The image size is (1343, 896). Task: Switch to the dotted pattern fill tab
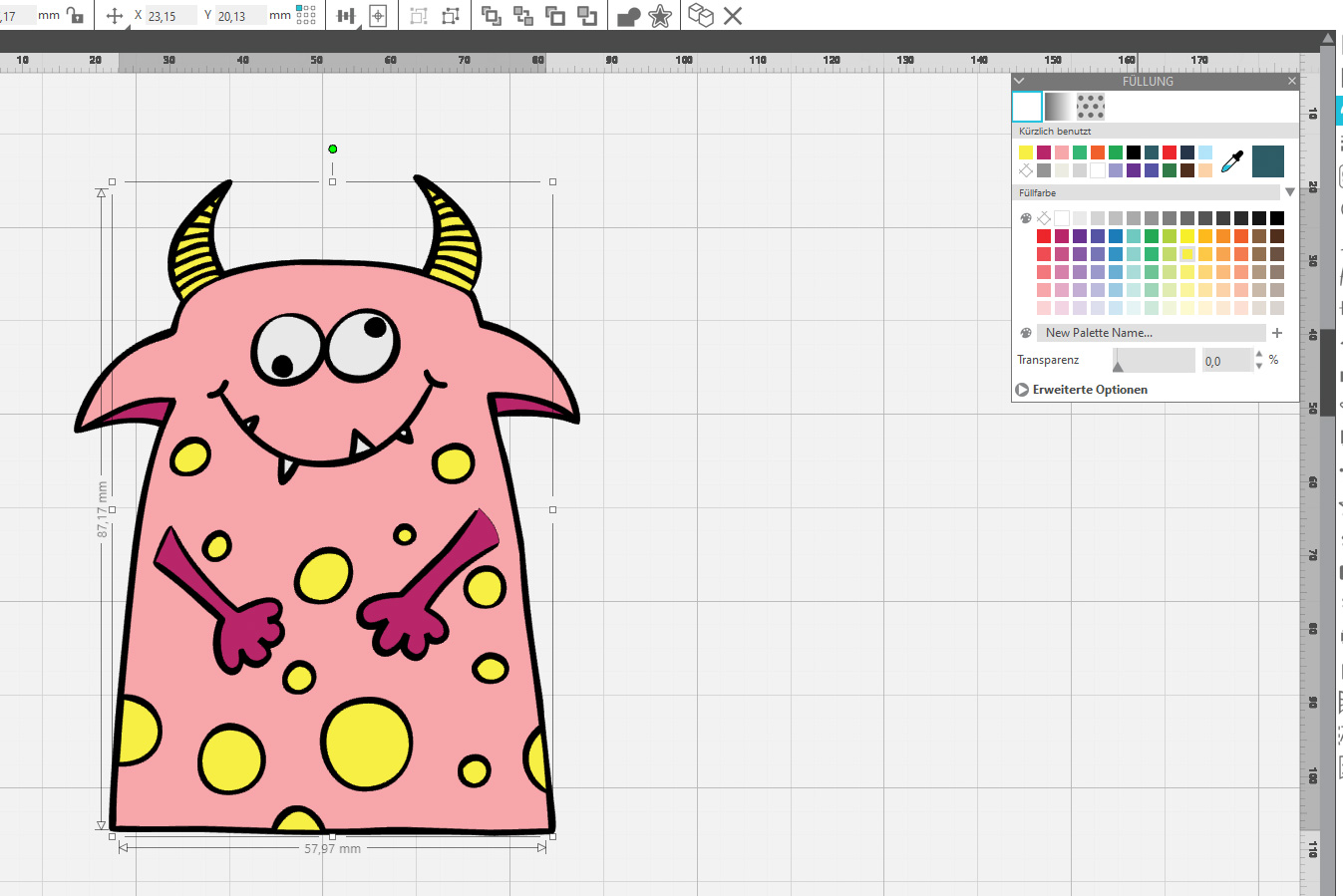coord(1091,107)
